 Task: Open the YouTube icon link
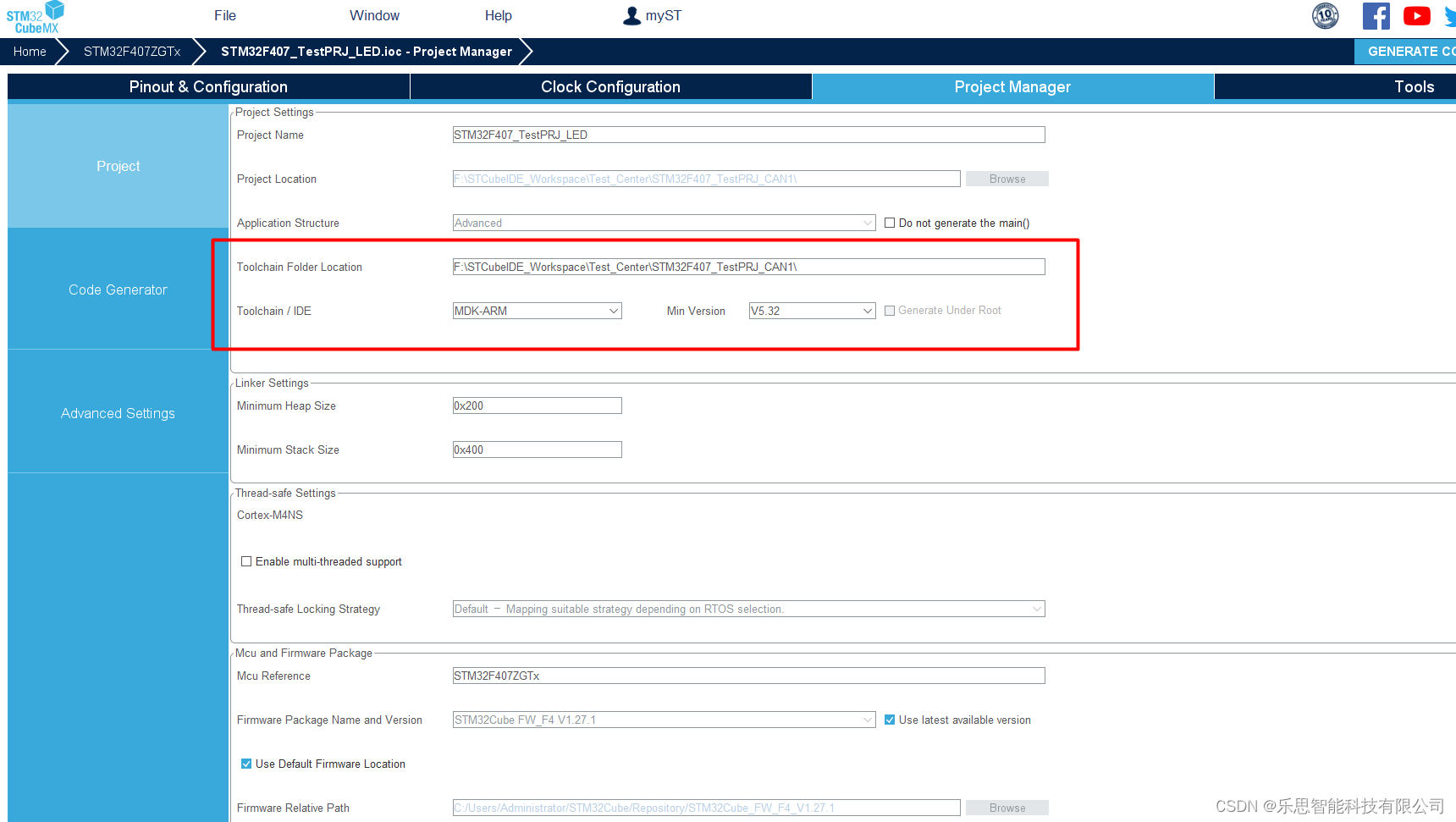tap(1417, 15)
